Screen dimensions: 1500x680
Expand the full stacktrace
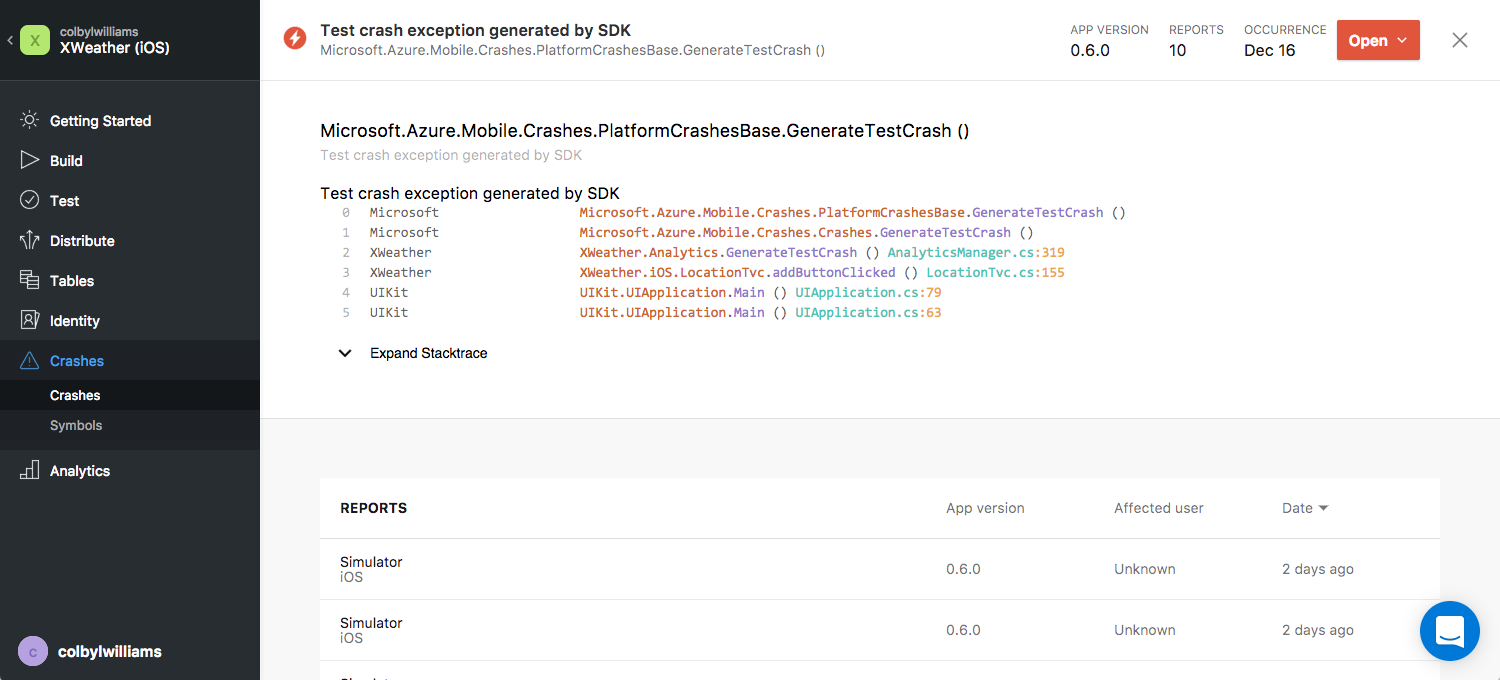coord(413,353)
